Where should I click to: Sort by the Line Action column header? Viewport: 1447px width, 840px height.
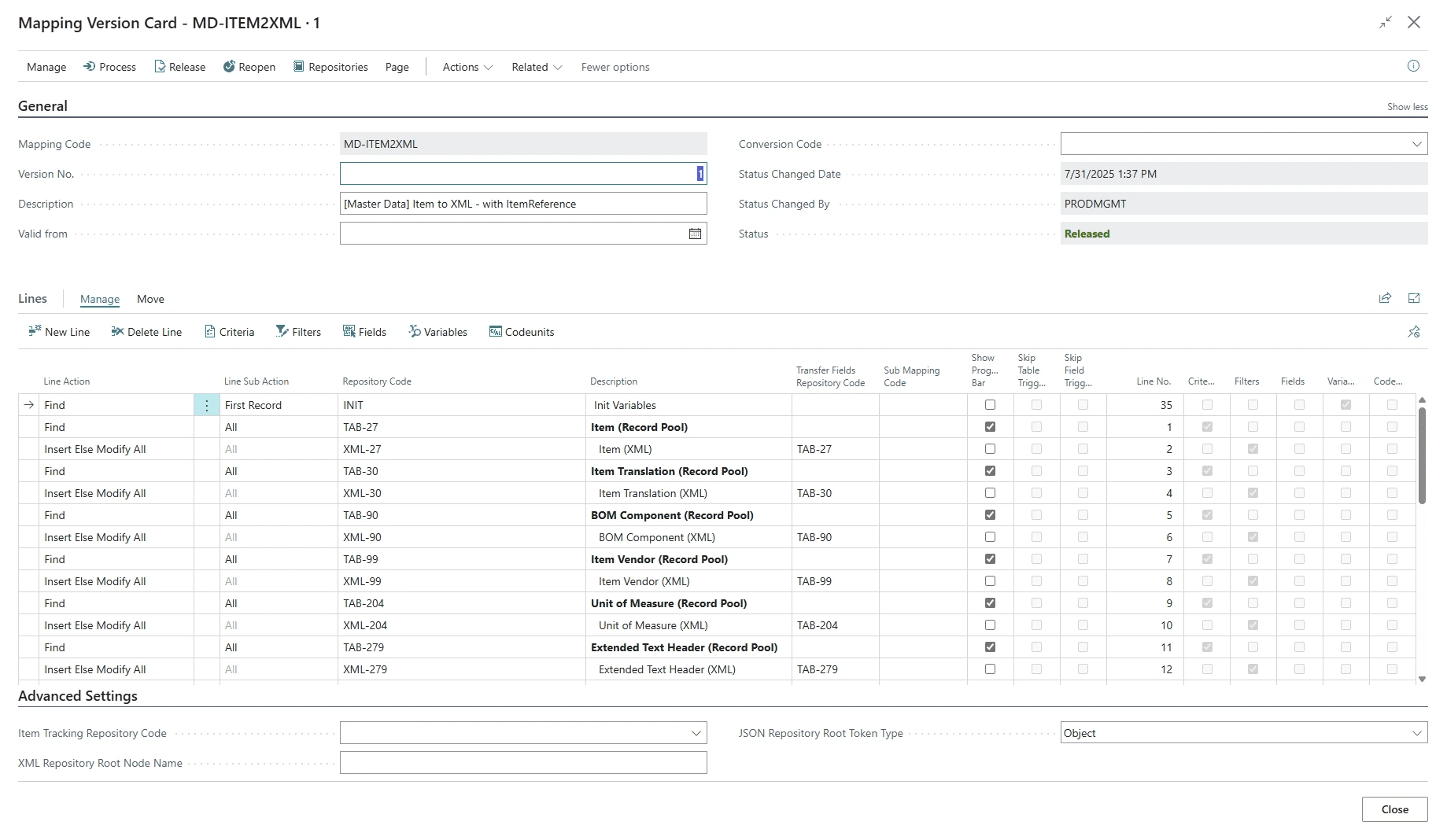coord(67,381)
